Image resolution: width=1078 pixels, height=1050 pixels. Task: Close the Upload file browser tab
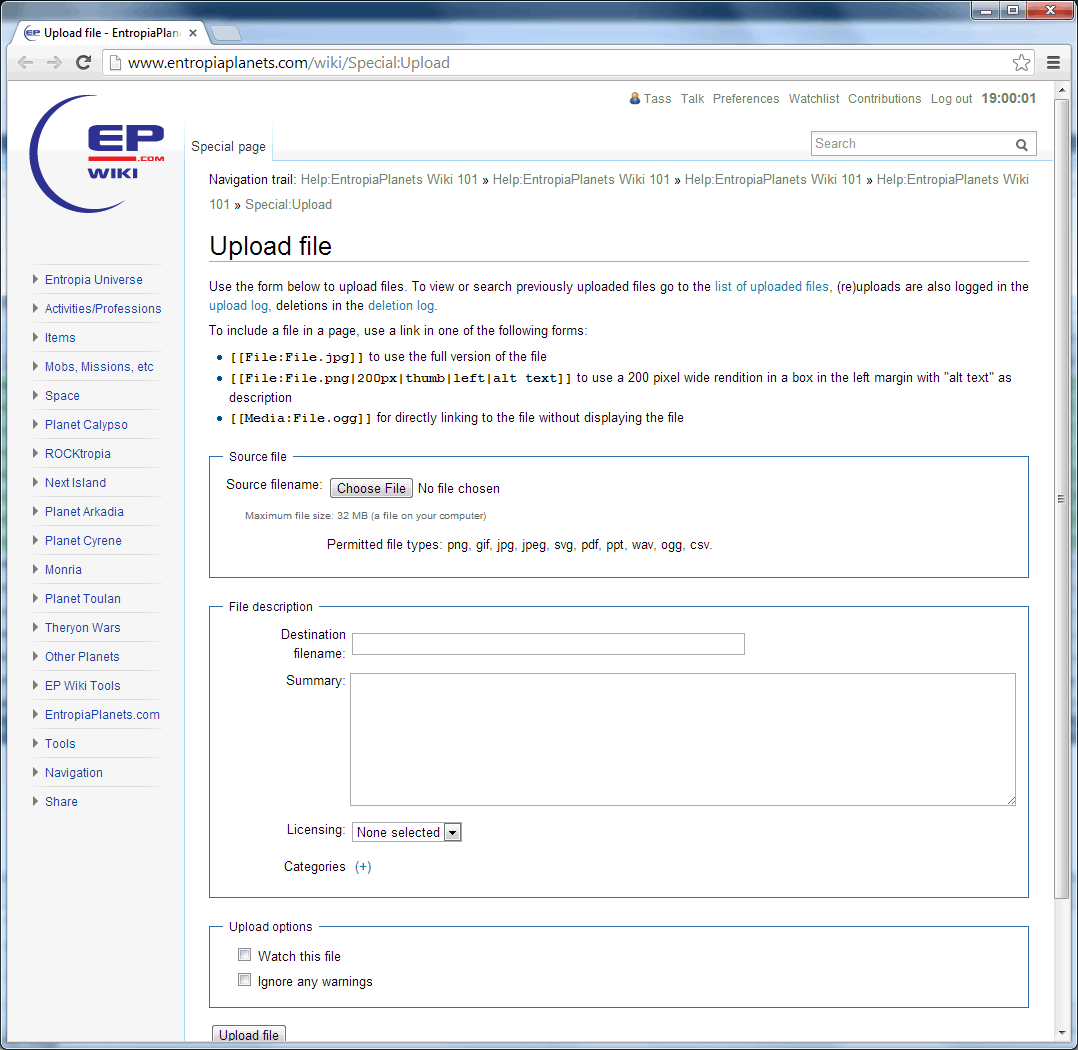(193, 33)
